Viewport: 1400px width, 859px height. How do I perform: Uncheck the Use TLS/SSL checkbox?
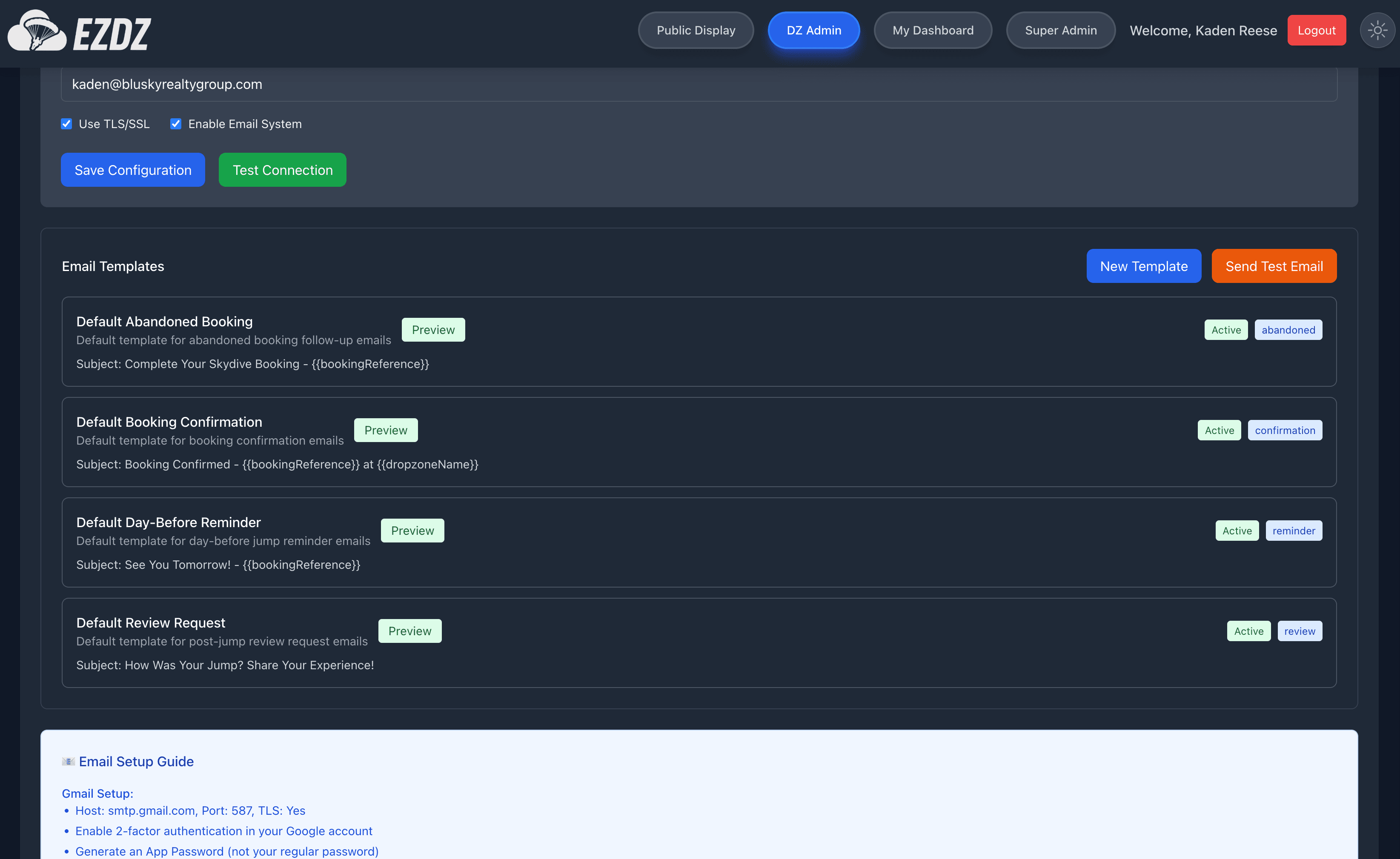66,123
